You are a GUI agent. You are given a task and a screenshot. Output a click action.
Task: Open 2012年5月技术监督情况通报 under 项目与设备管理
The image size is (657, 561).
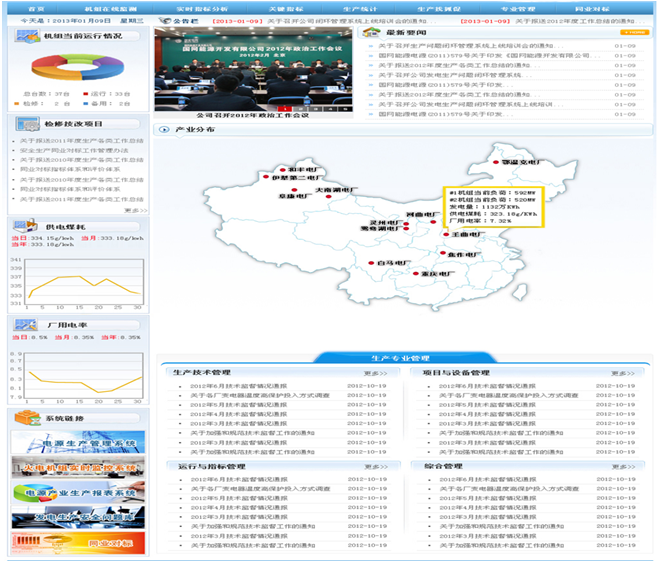pos(487,405)
